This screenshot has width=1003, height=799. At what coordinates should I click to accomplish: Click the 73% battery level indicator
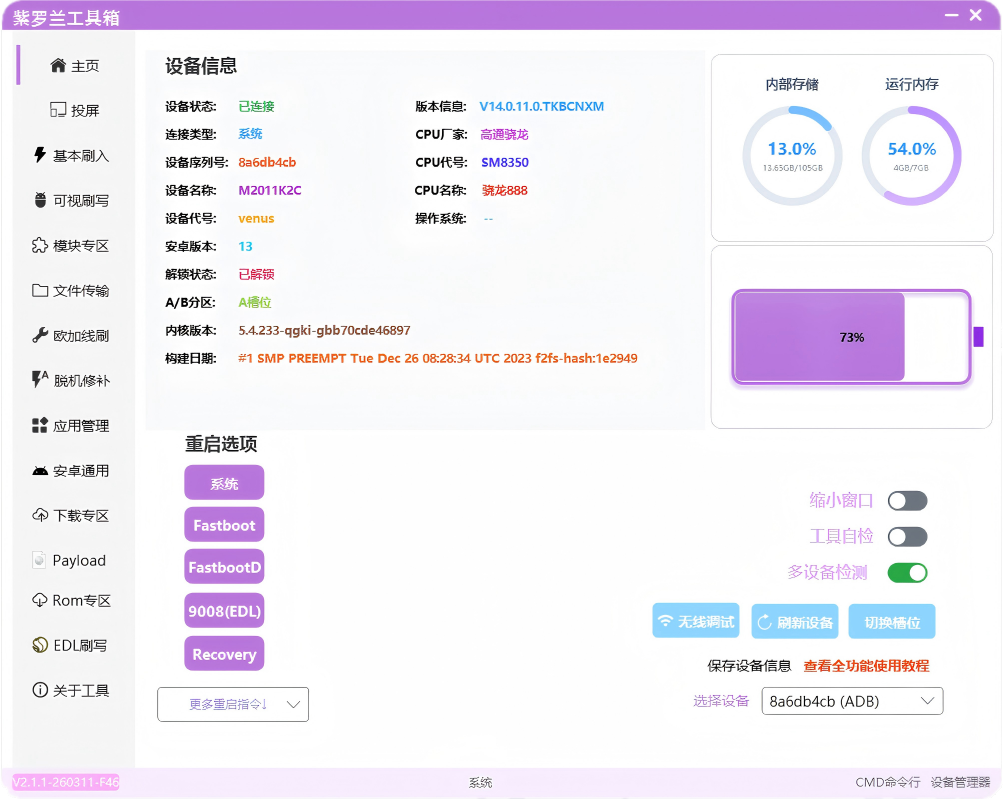point(851,337)
